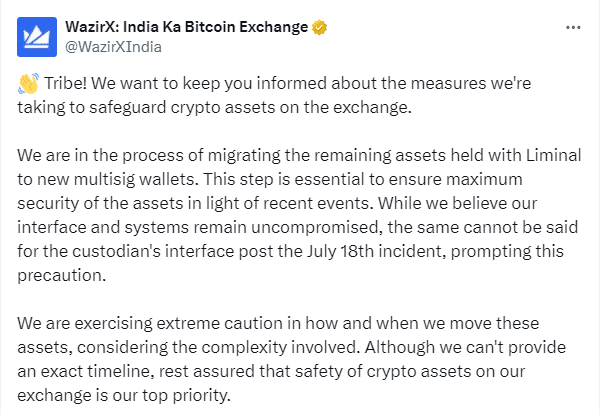Image resolution: width=601 pixels, height=415 pixels.
Task: Click the "safeguard crypto assets" phrase
Action: [182, 107]
